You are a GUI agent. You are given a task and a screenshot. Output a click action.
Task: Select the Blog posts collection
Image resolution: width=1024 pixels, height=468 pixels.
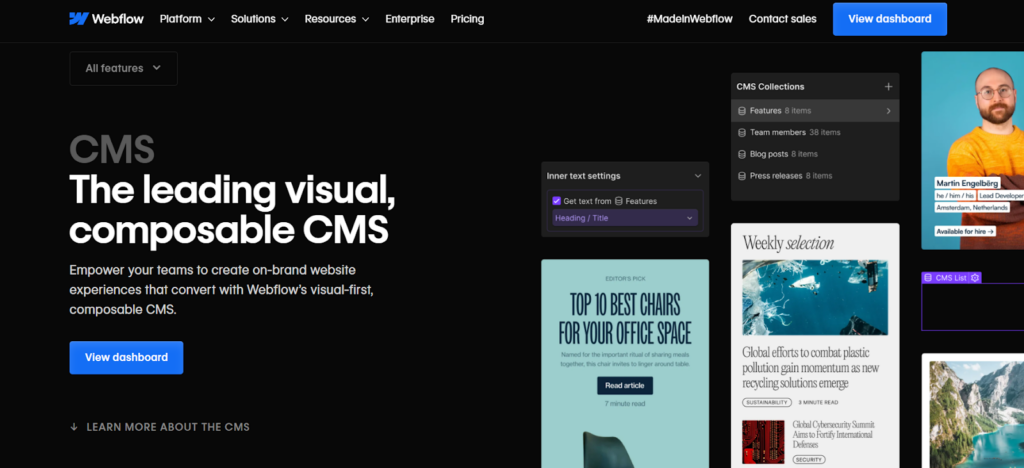coord(815,154)
